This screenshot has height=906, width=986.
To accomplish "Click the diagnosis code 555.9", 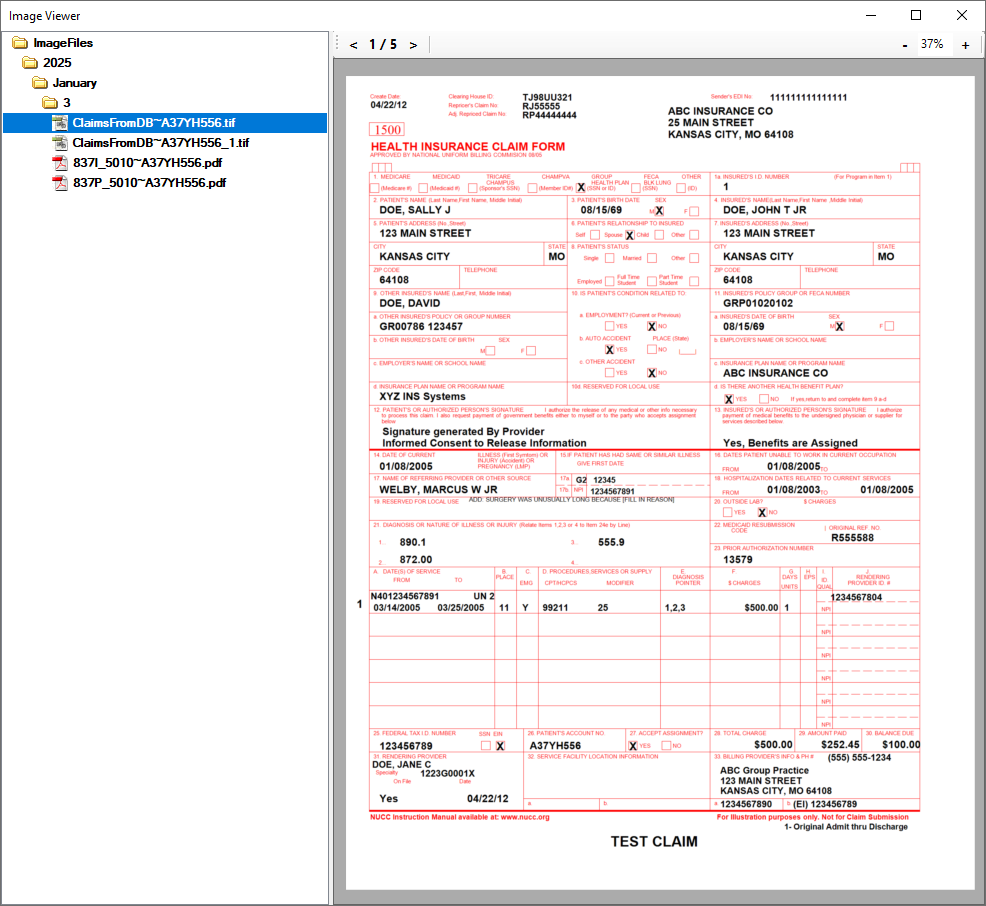I will [611, 542].
